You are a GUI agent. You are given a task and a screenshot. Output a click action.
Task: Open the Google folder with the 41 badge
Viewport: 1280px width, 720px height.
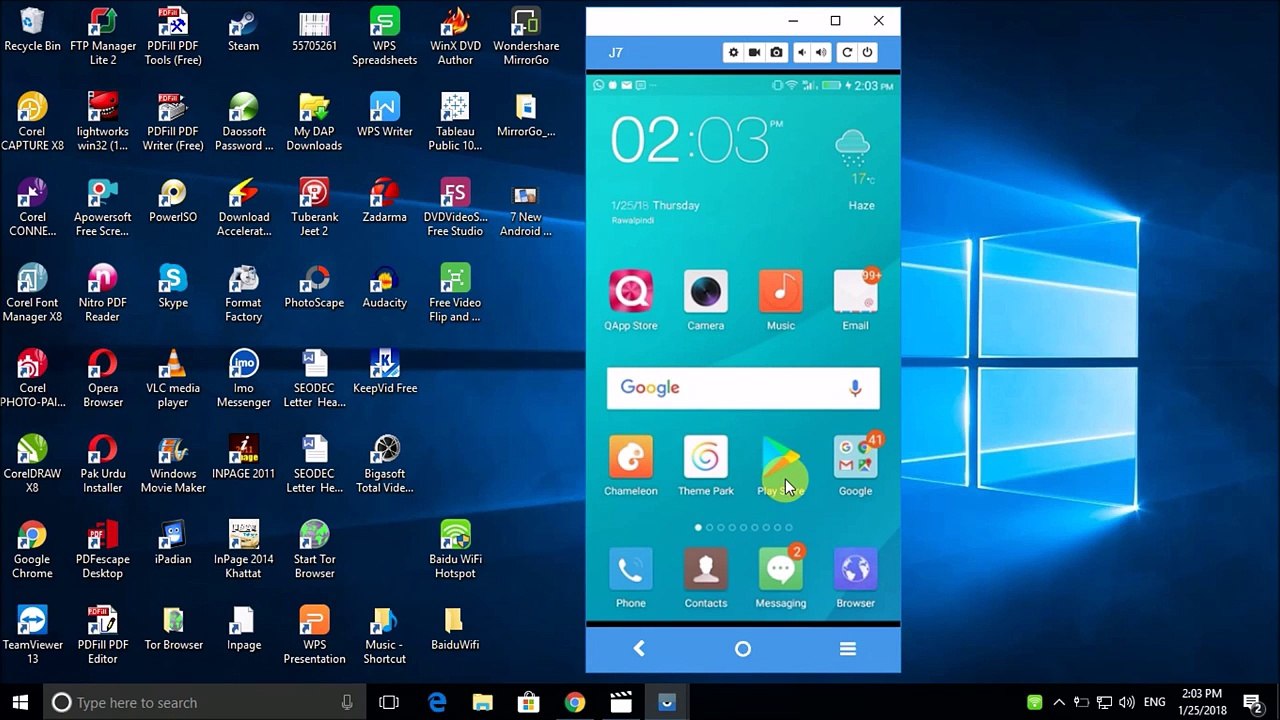(x=855, y=464)
